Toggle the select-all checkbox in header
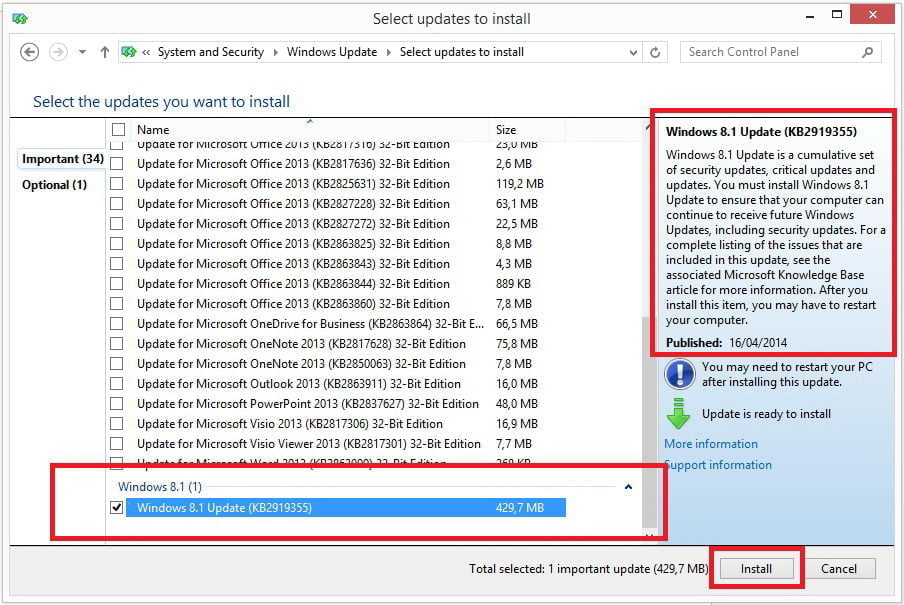904x605 pixels. [118, 130]
